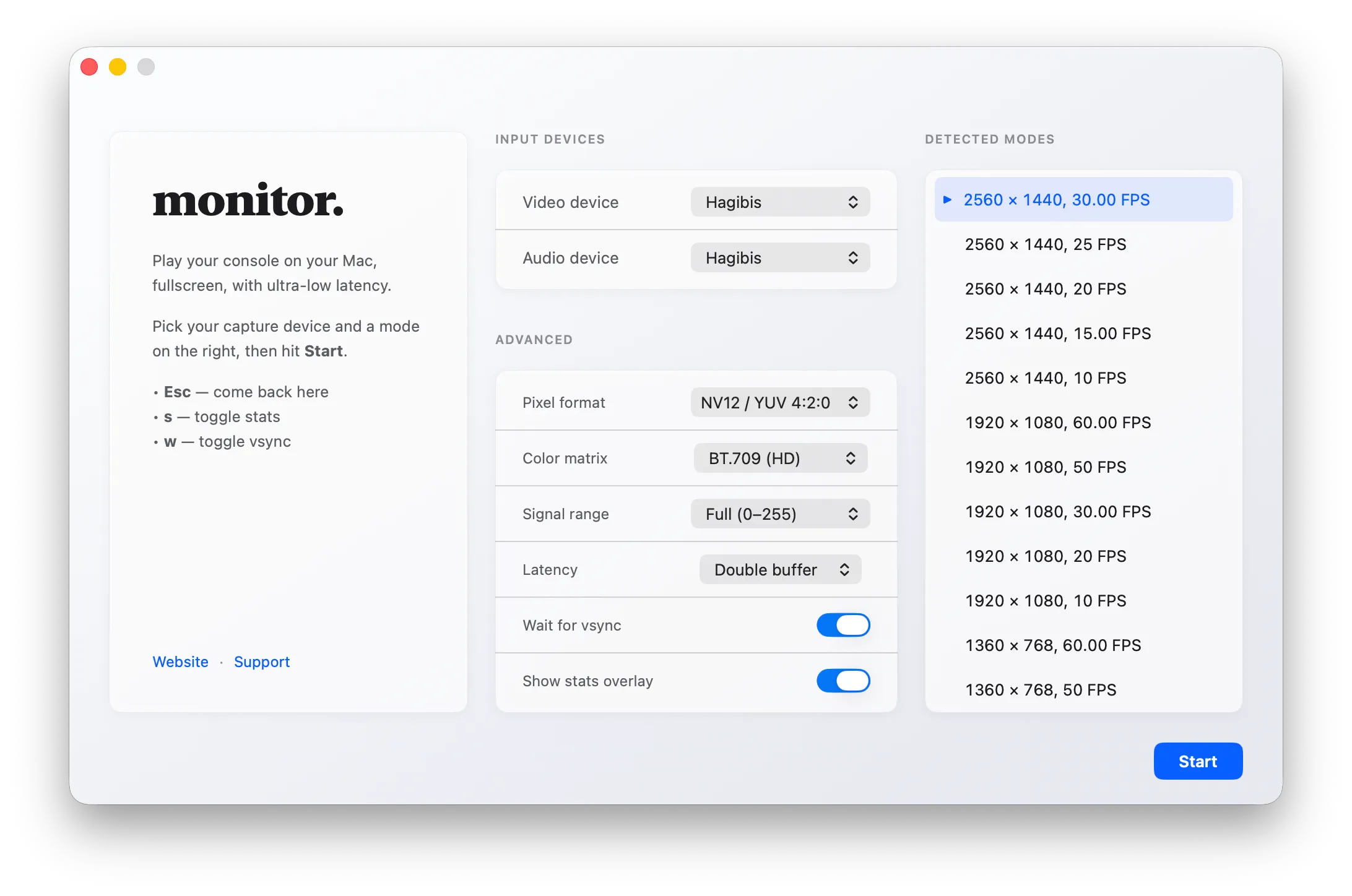Screen dimensions: 1352x896
Task: Open the Color matrix popup
Action: point(780,459)
